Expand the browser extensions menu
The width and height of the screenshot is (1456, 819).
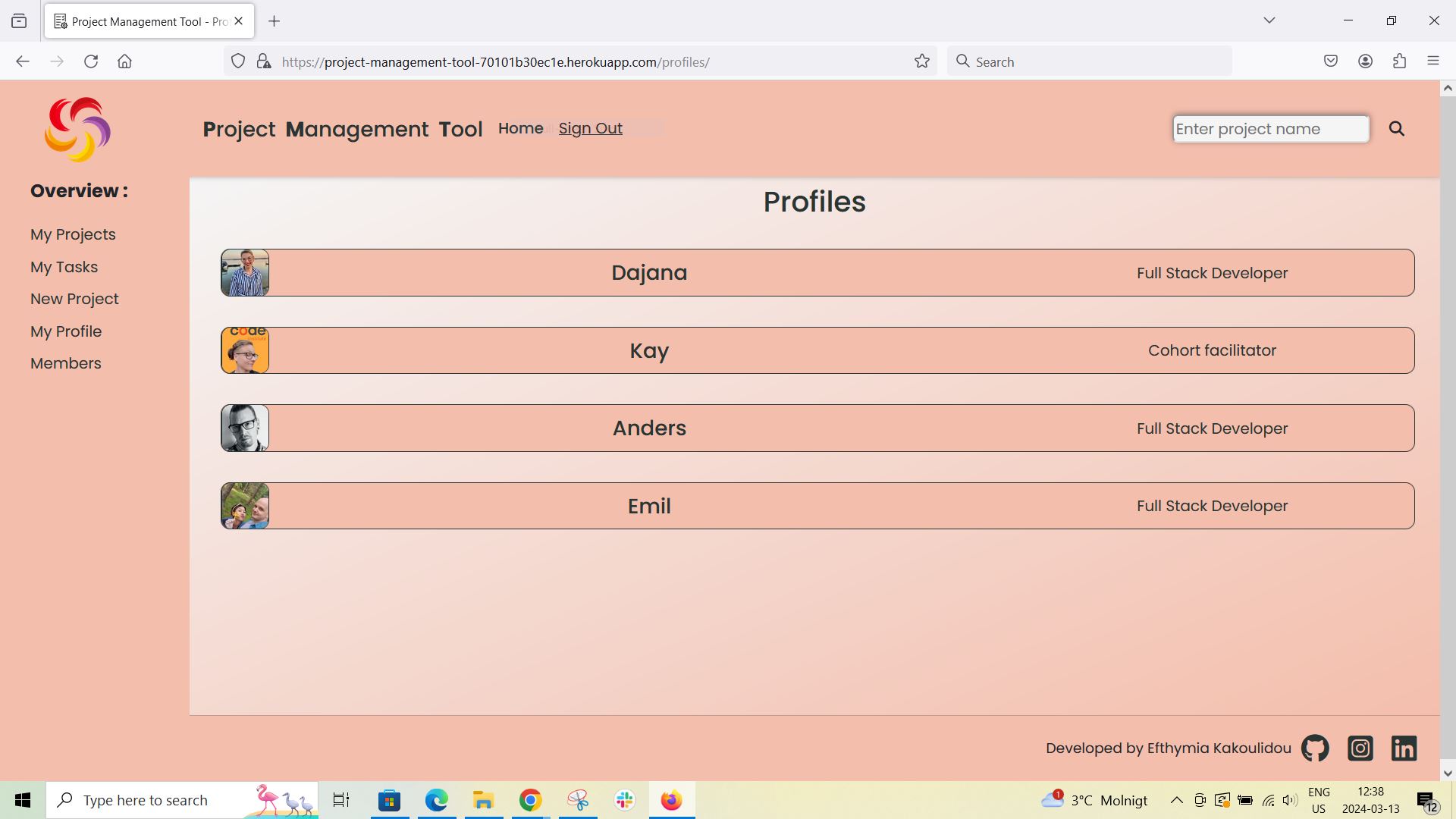click(x=1399, y=61)
